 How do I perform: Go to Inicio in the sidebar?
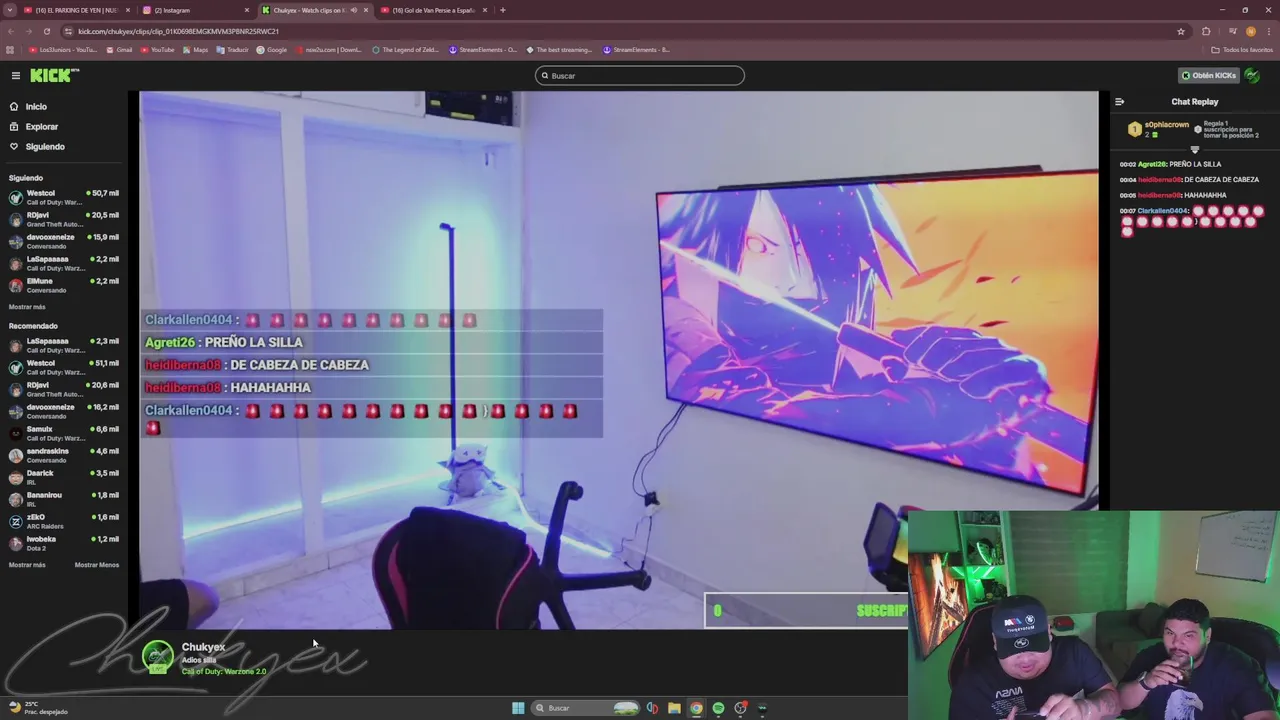coord(36,106)
